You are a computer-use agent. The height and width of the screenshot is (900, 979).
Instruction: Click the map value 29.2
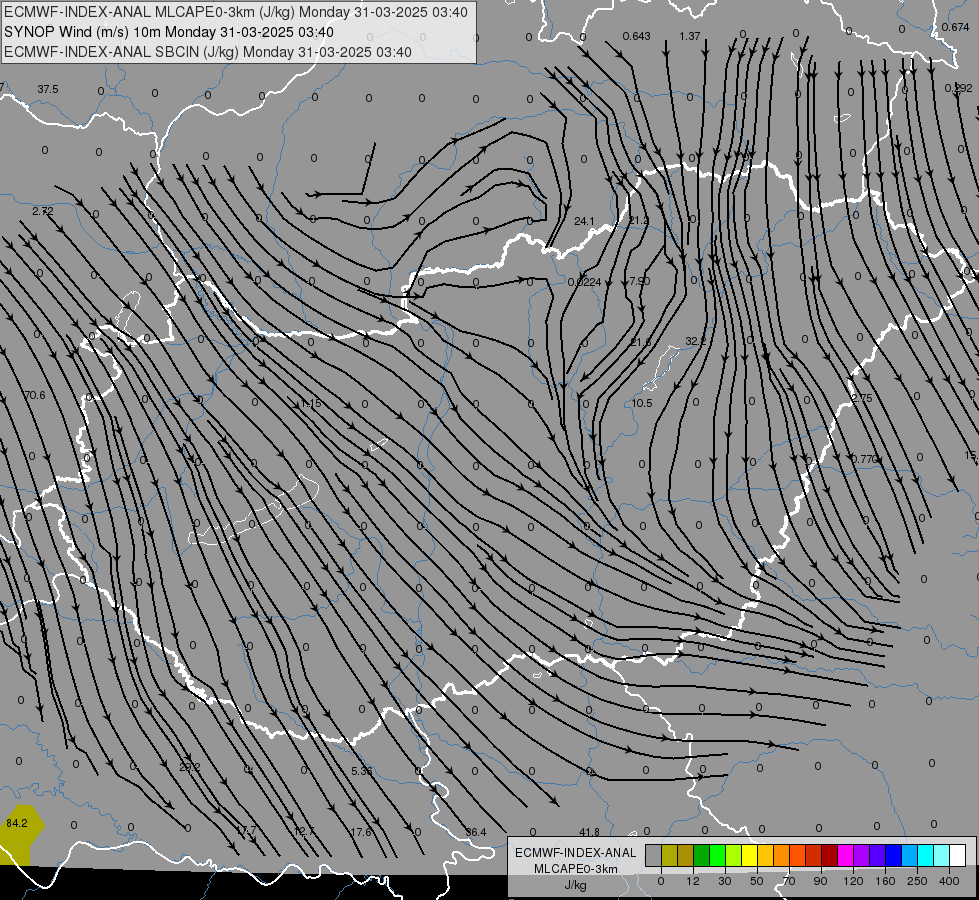[x=189, y=767]
